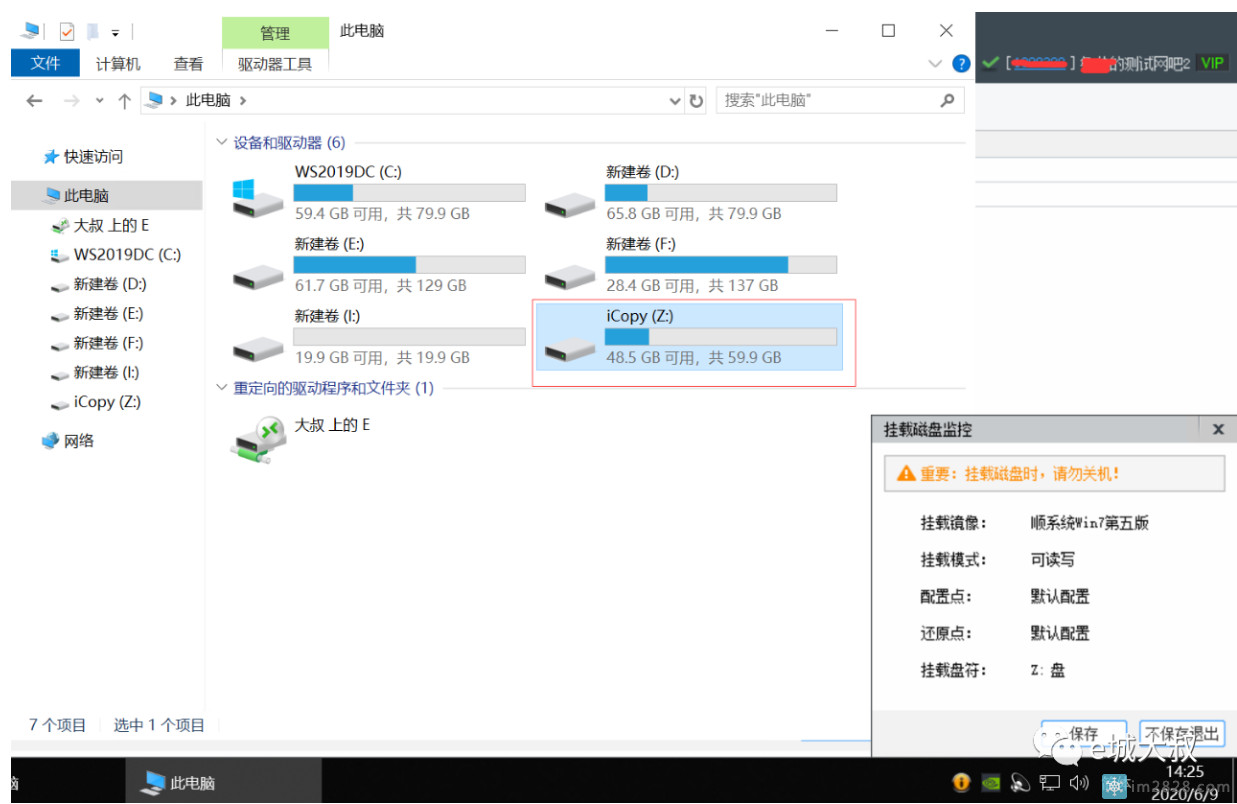Open the WS2019DC (C:) drive icon
This screenshot has height=804, width=1237.
coord(257,198)
